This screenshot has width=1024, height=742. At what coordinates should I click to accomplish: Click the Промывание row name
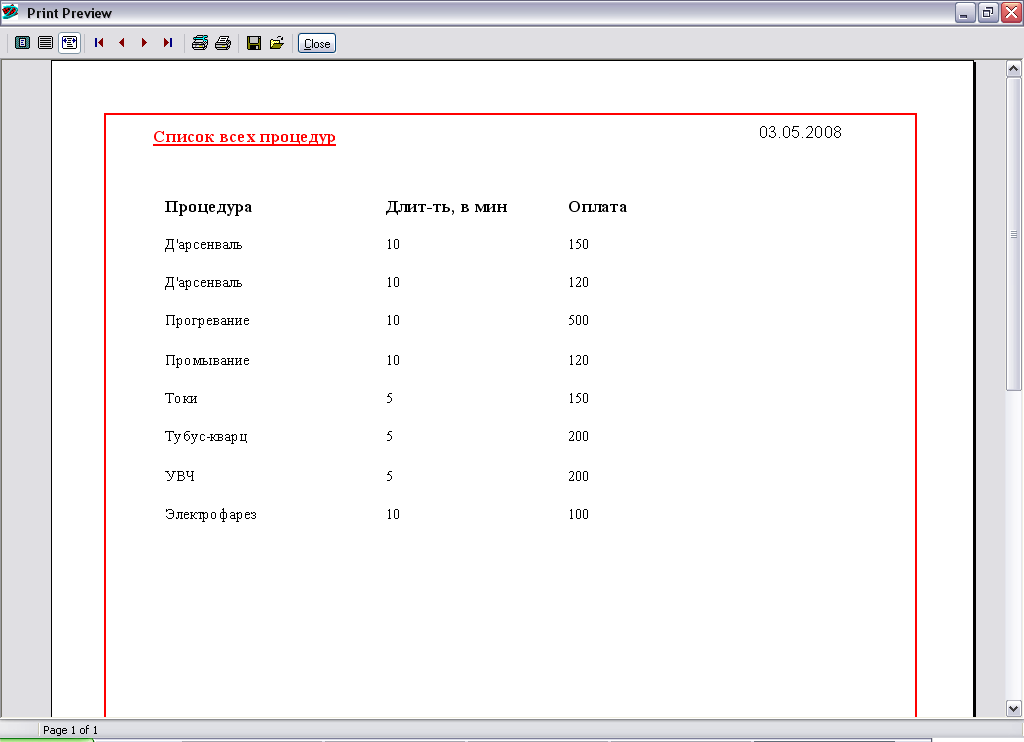pyautogui.click(x=207, y=361)
